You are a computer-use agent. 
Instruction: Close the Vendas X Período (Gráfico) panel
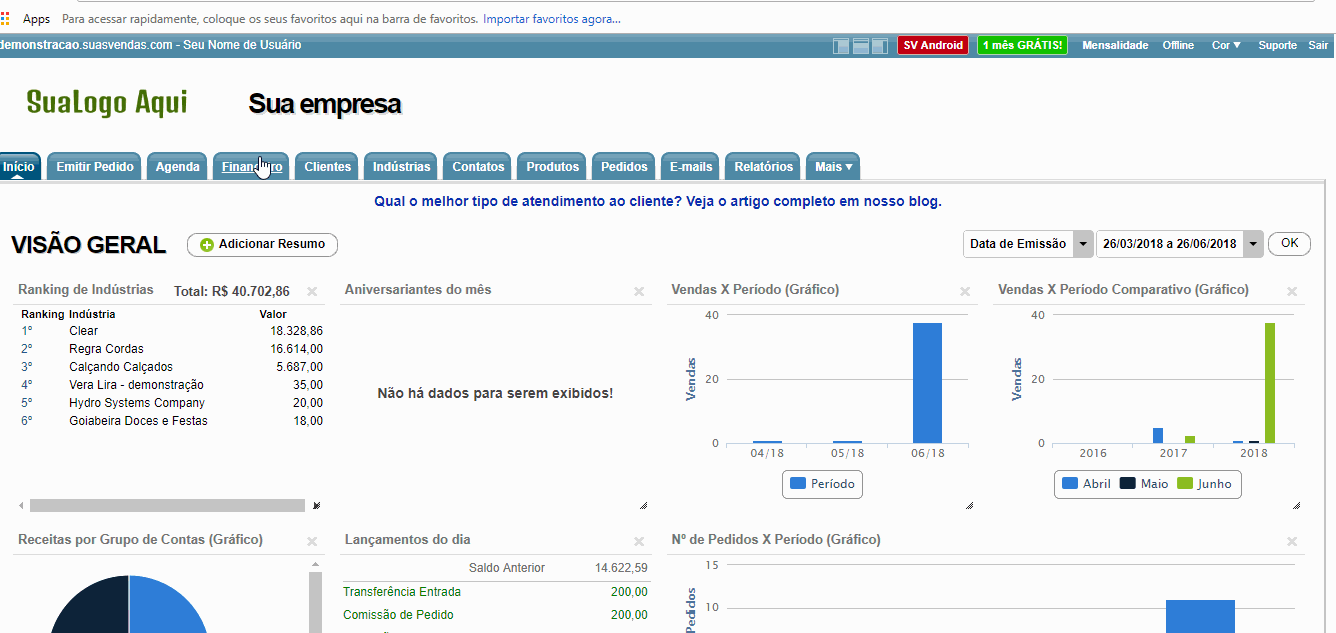965,291
